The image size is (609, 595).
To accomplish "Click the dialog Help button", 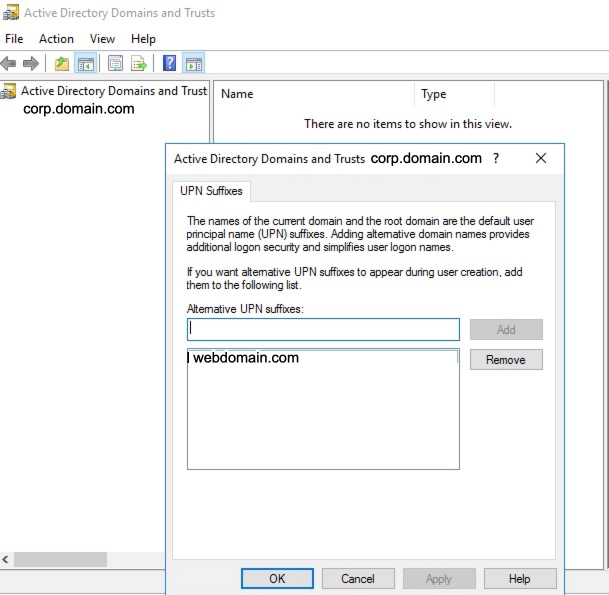I will click(520, 578).
